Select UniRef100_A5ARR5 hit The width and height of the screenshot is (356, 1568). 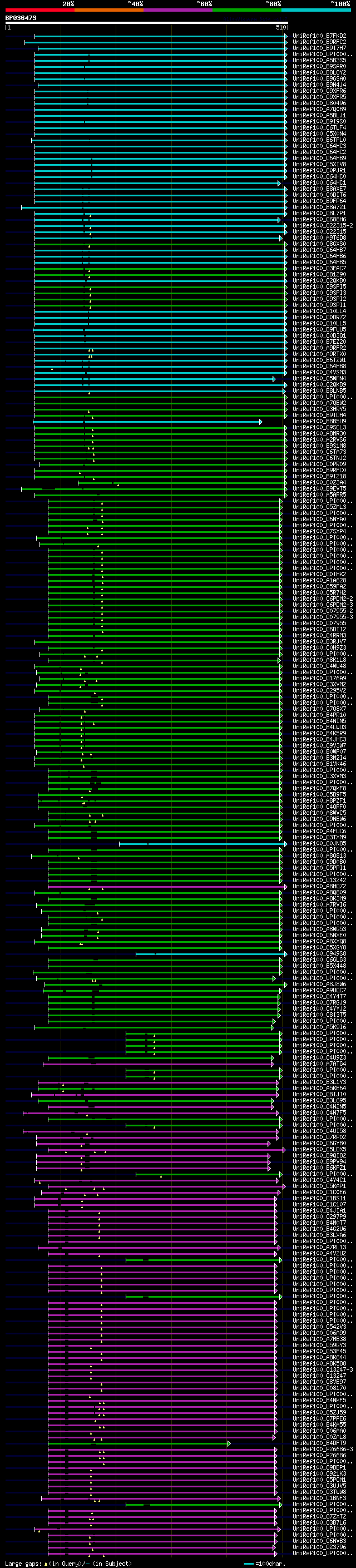pos(319,495)
